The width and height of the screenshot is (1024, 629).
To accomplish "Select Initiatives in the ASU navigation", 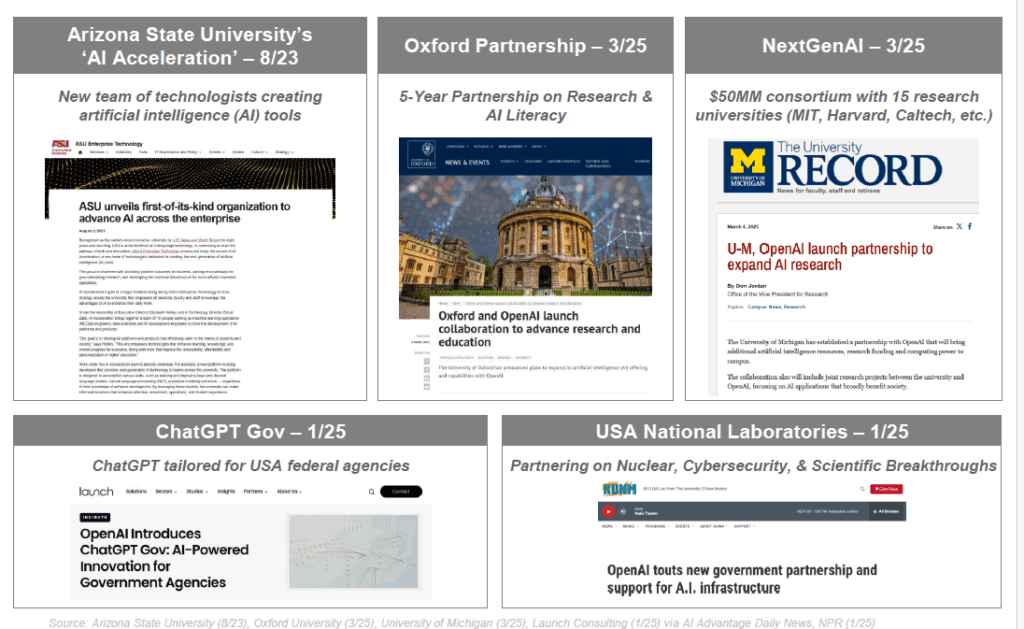I will click(123, 152).
